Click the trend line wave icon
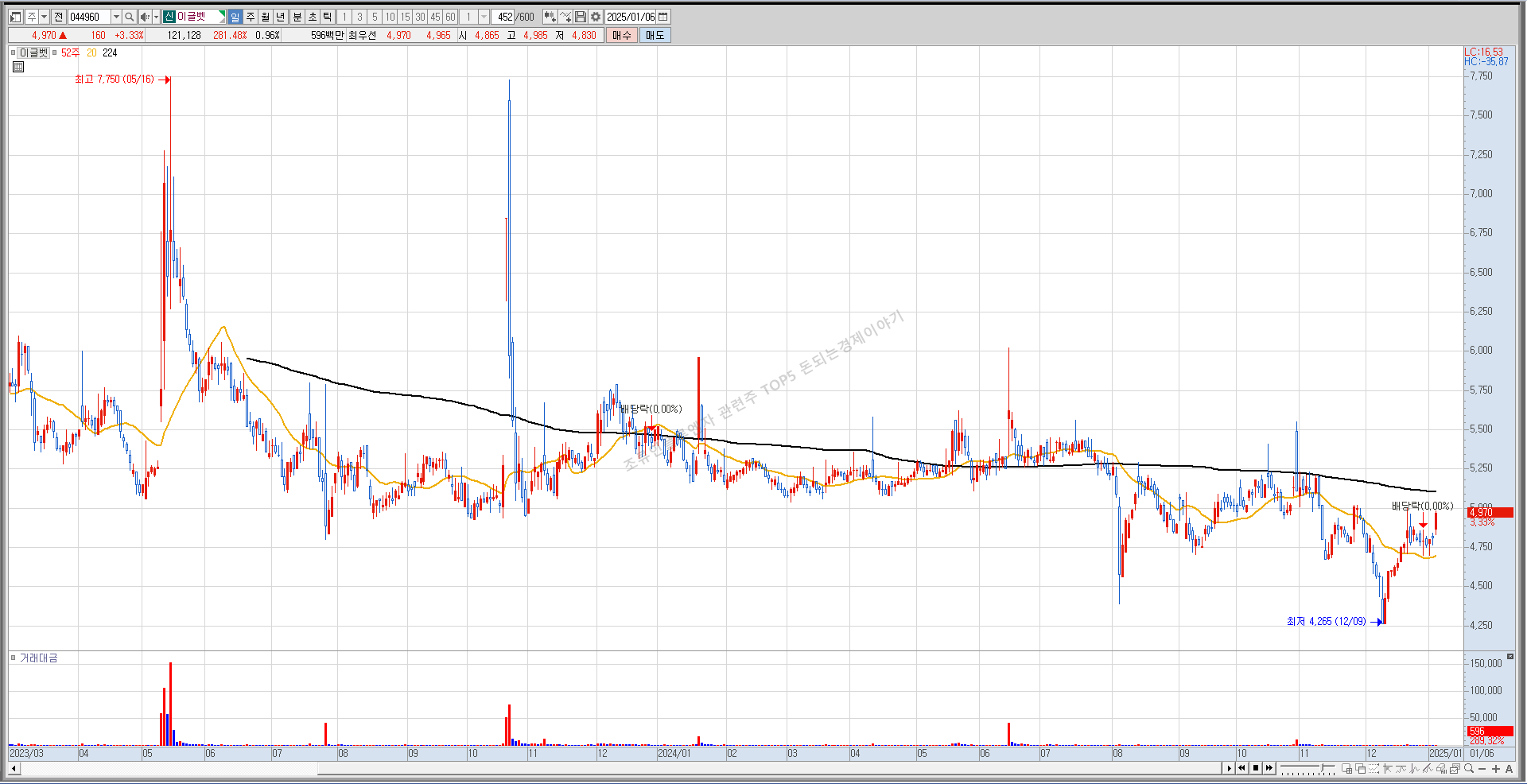This screenshot has height=784, width=1527. pos(1401,769)
